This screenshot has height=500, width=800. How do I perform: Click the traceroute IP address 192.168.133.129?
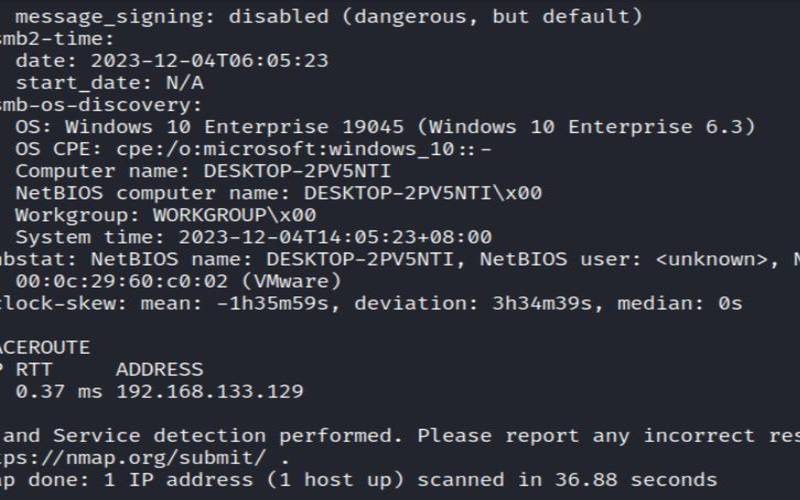210,391
